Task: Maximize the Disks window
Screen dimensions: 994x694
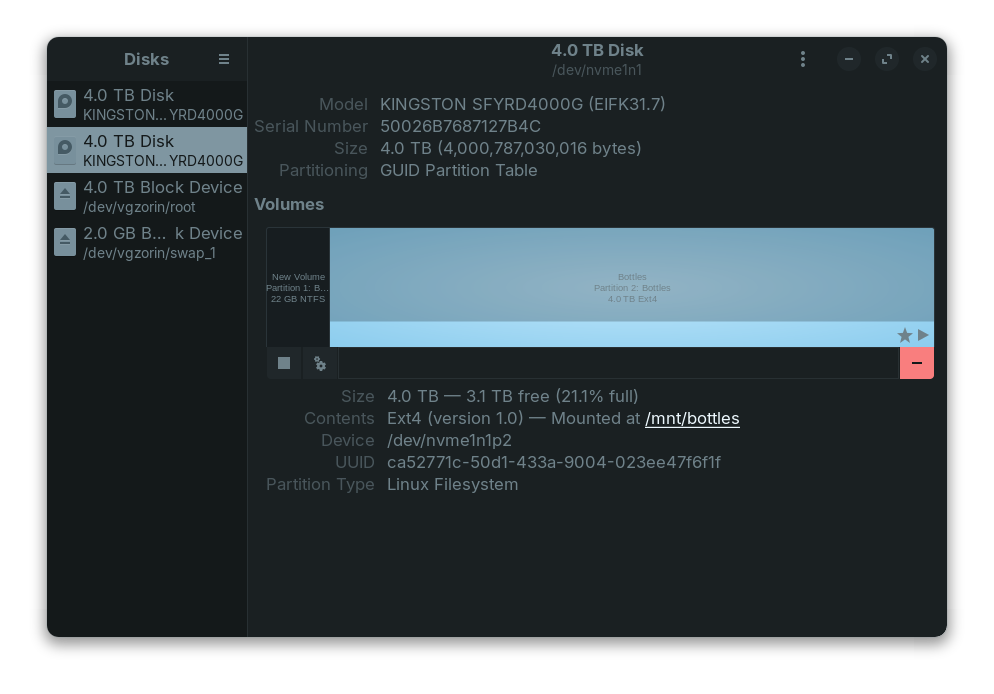Action: [x=887, y=59]
